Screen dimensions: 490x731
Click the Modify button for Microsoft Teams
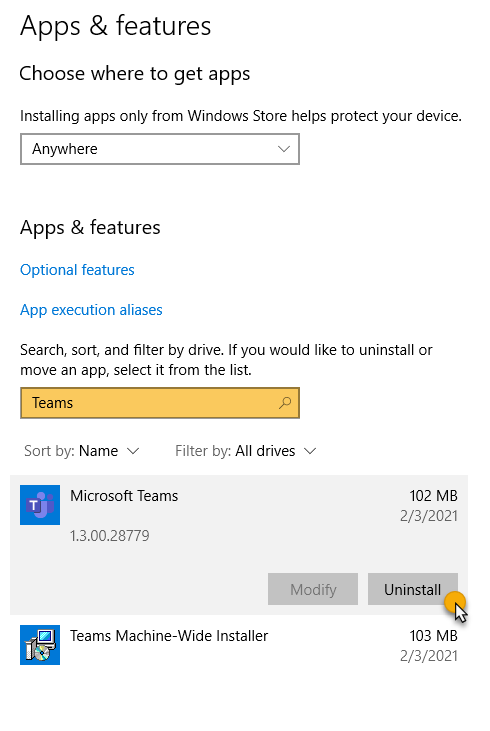313,589
